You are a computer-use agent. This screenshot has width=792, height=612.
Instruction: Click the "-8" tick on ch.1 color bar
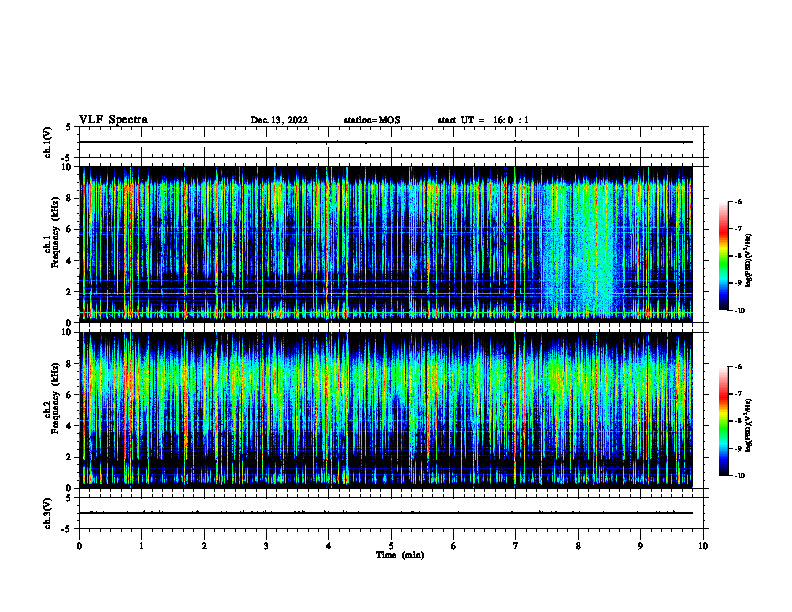coord(738,256)
